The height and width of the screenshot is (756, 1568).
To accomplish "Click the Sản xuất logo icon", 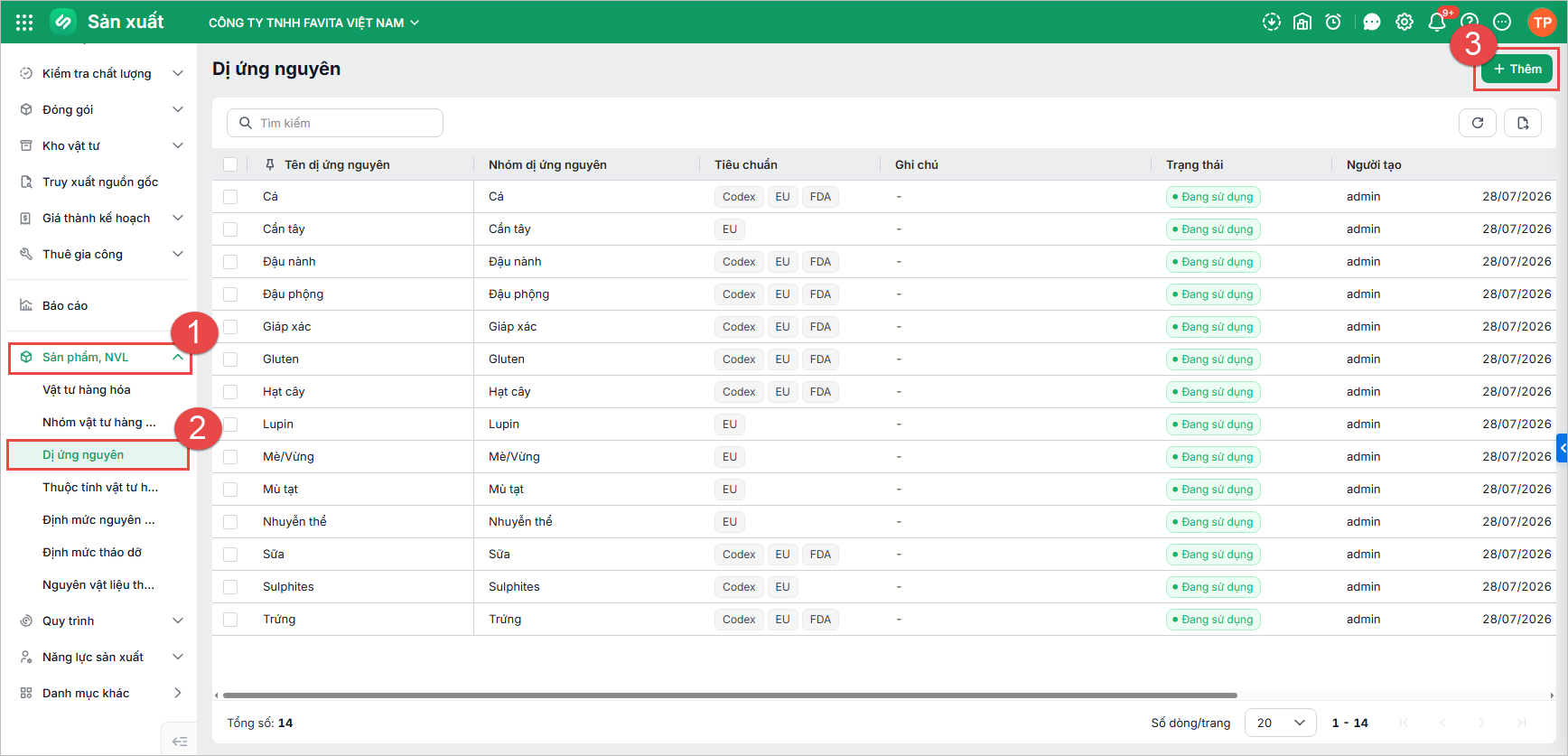I will click(x=63, y=22).
